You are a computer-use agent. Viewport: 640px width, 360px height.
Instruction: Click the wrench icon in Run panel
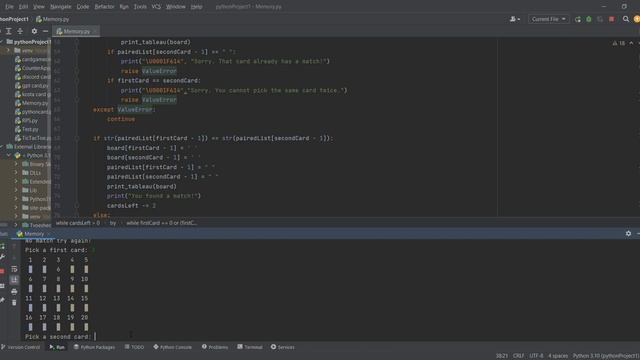coord(2,257)
